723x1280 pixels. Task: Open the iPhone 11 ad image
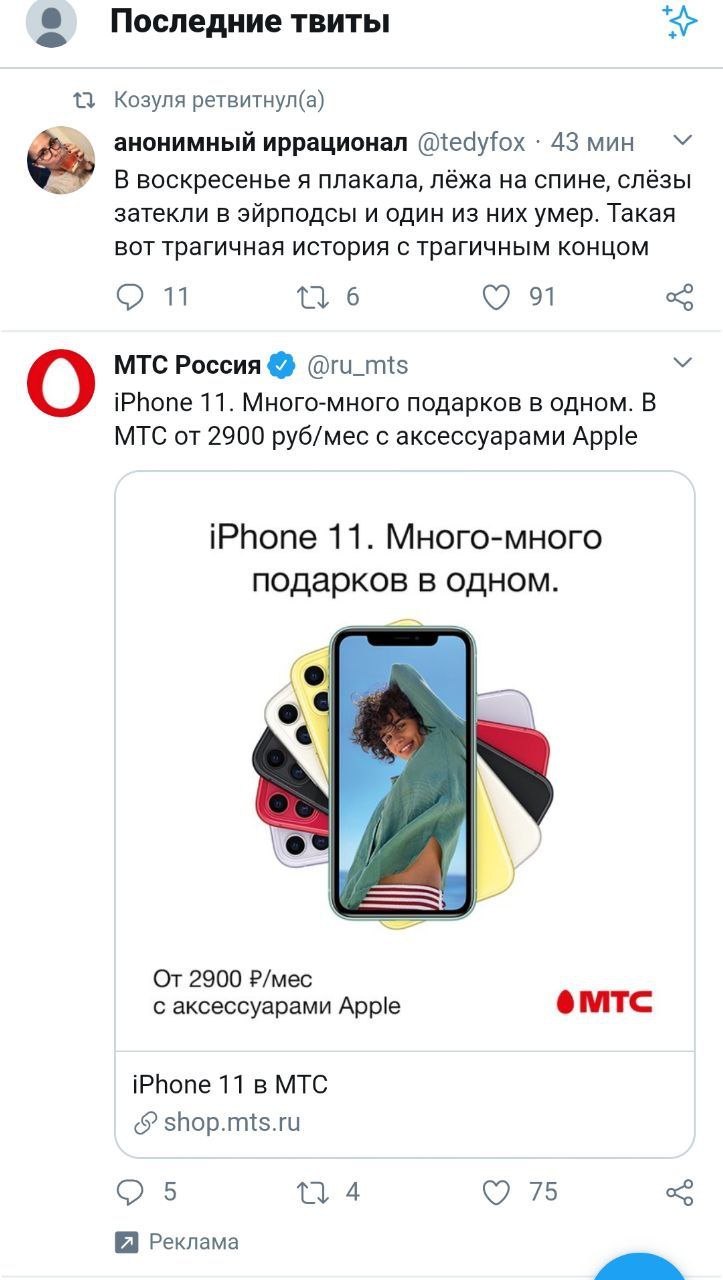tap(405, 761)
